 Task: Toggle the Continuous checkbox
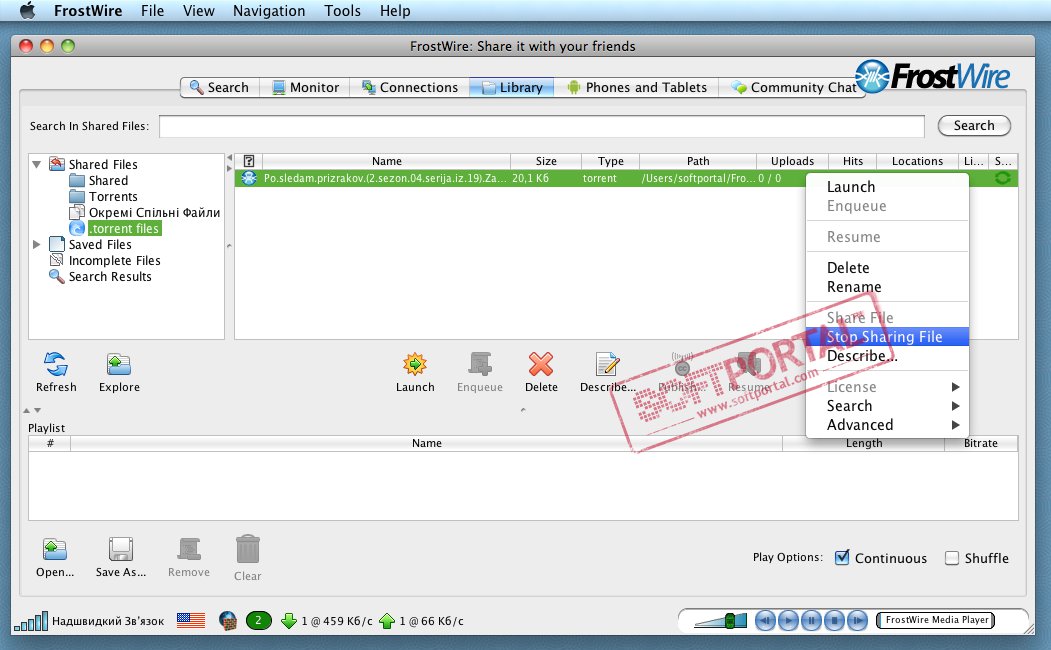click(842, 558)
